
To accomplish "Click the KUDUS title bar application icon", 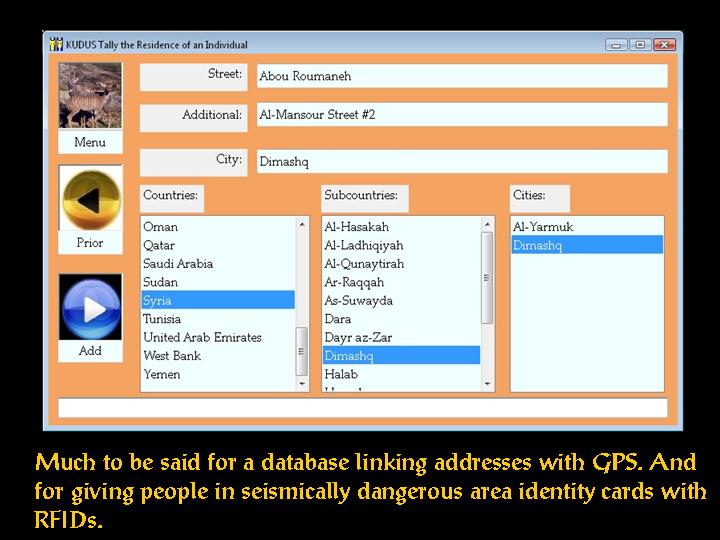I will (x=57, y=45).
